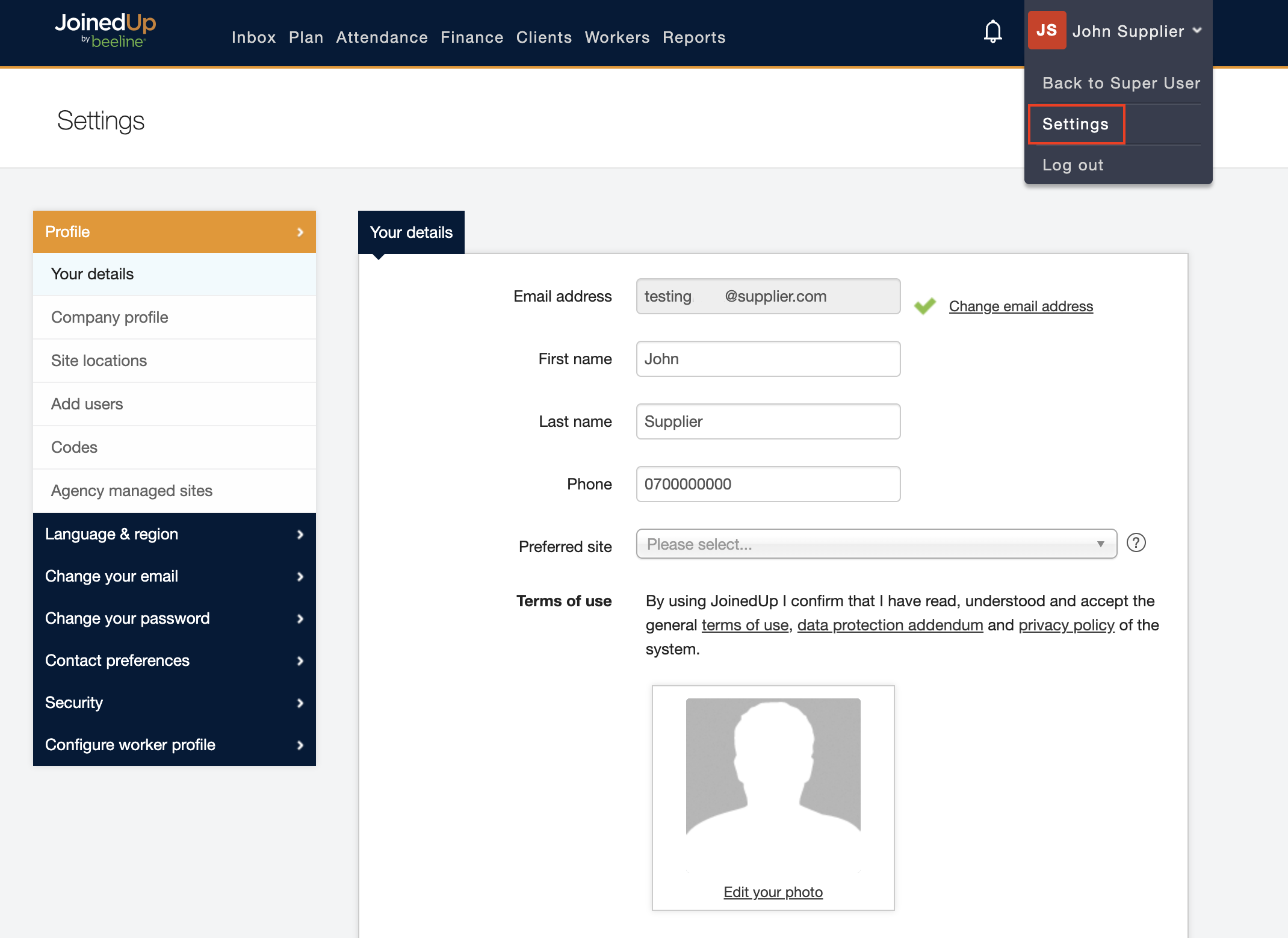
Task: Click the JS user avatar badge
Action: click(1047, 30)
